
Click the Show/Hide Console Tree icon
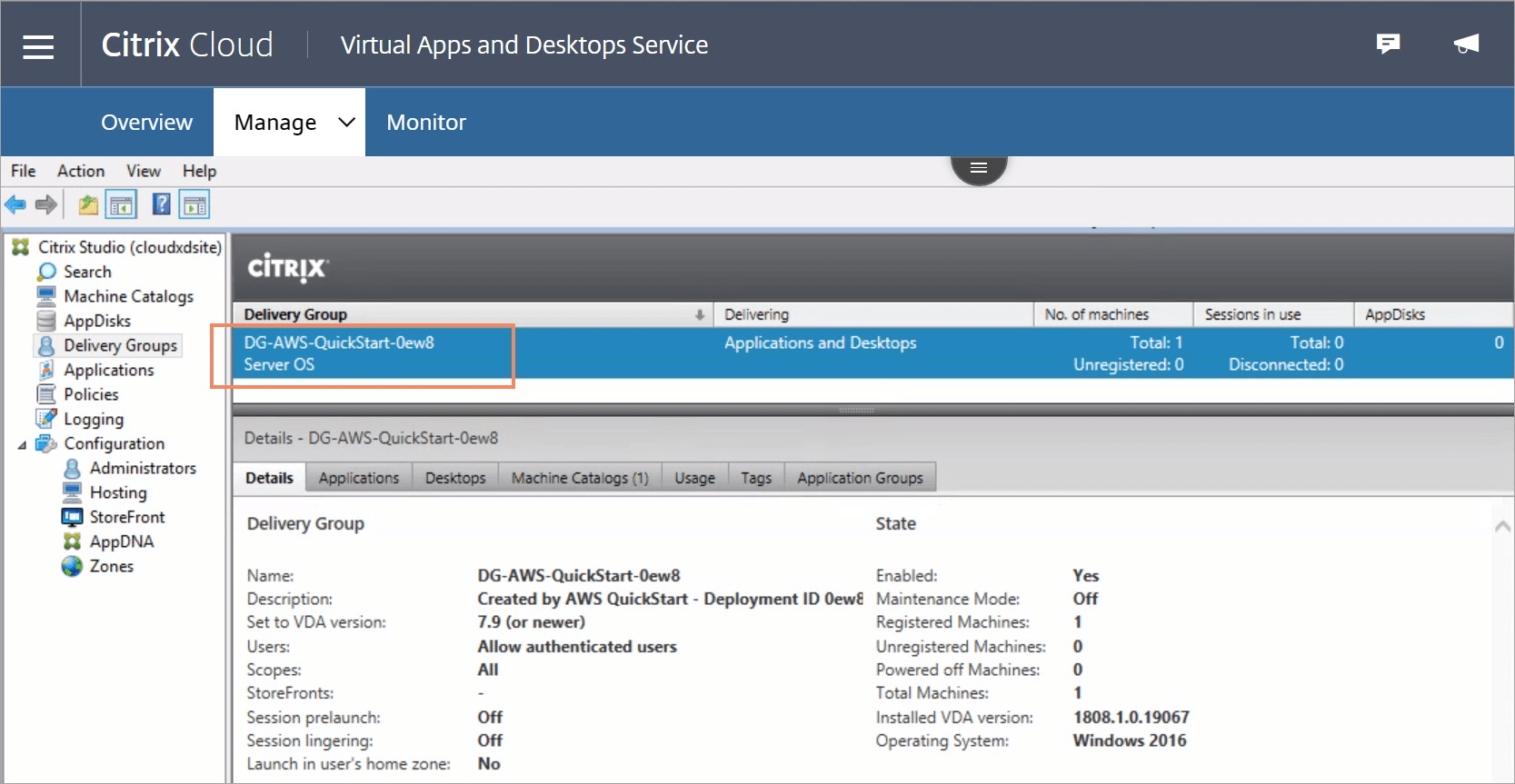coord(121,204)
